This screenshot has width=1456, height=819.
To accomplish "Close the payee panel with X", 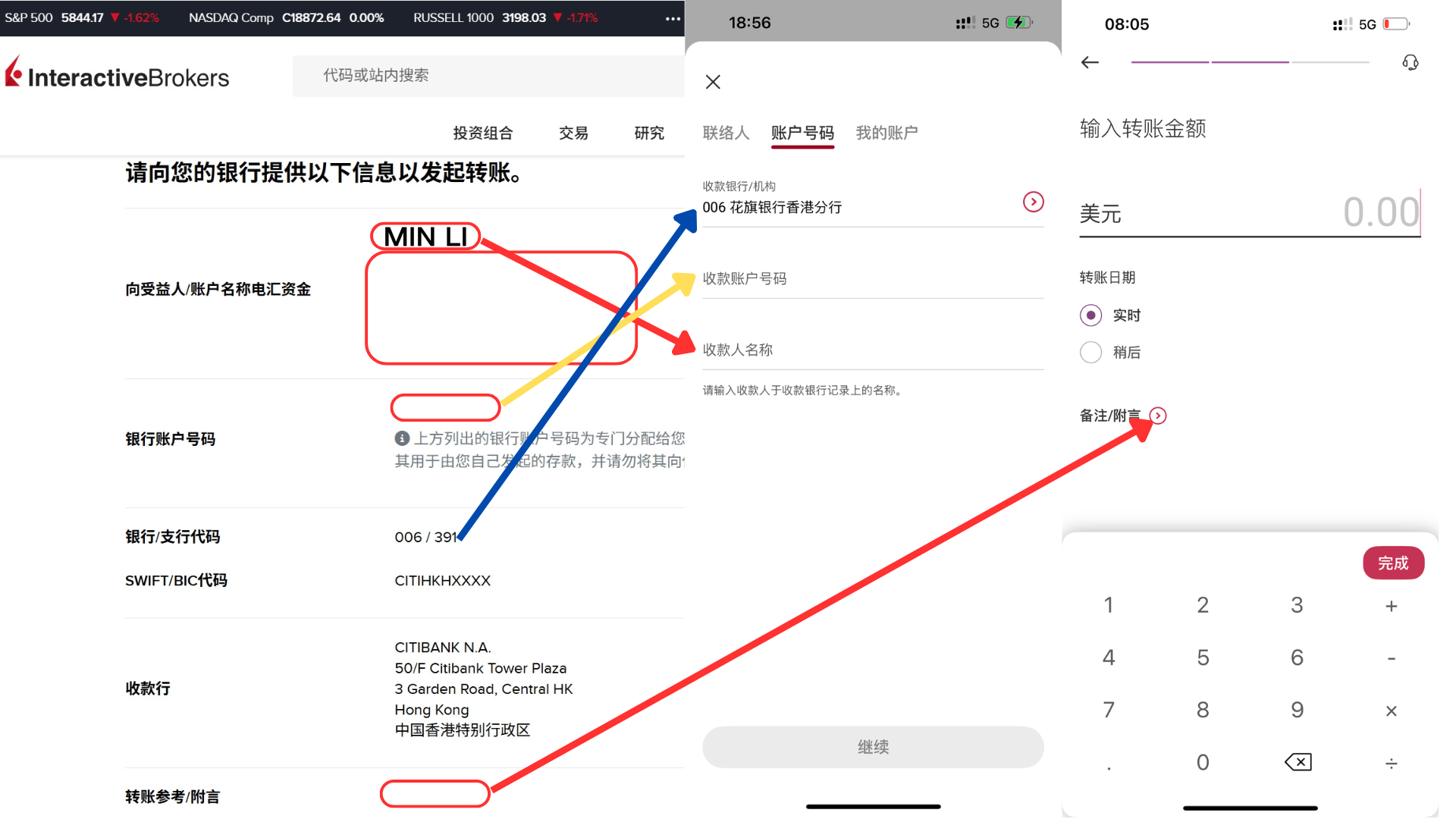I will coord(713,82).
